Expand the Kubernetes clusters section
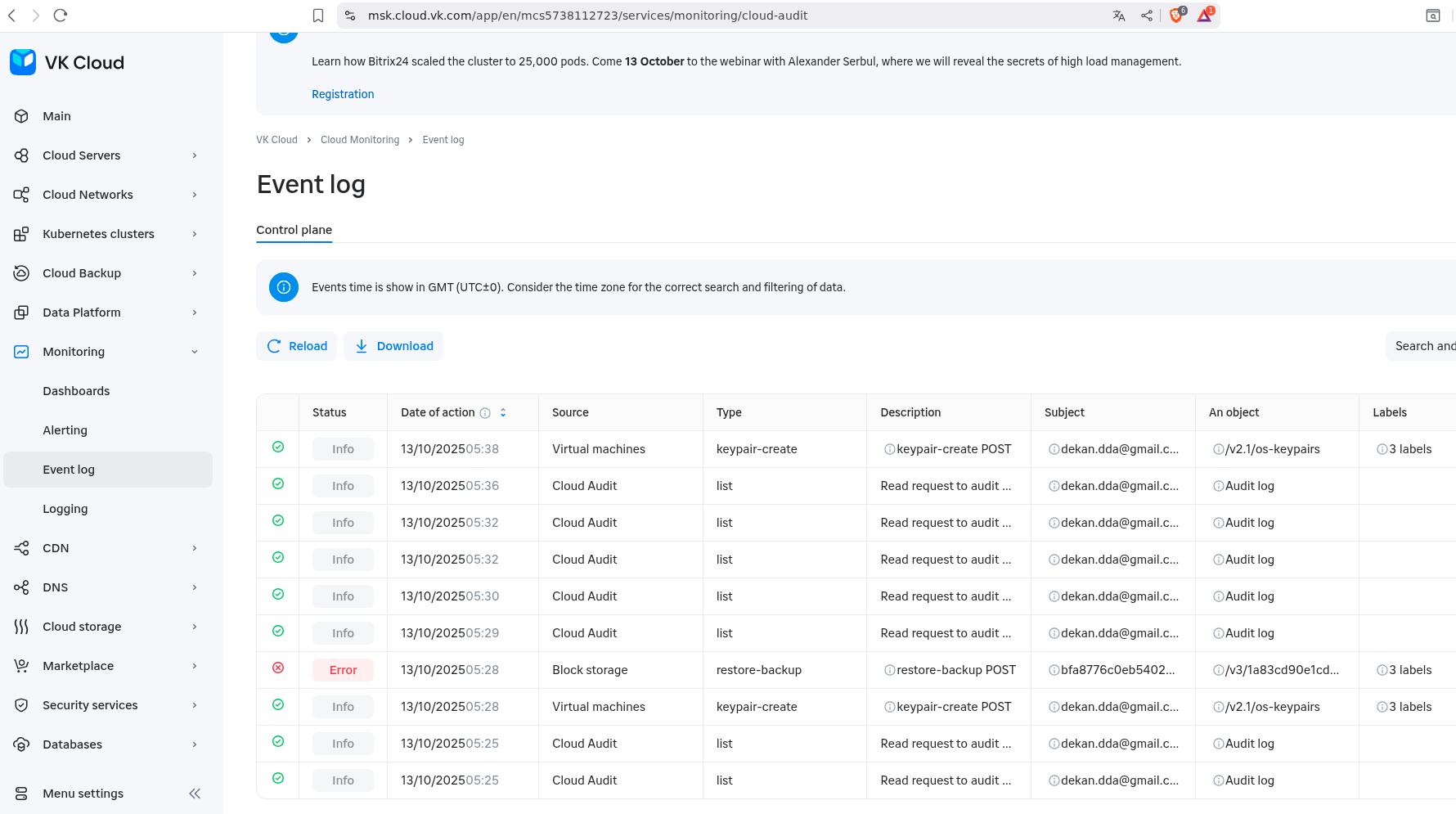 (195, 234)
